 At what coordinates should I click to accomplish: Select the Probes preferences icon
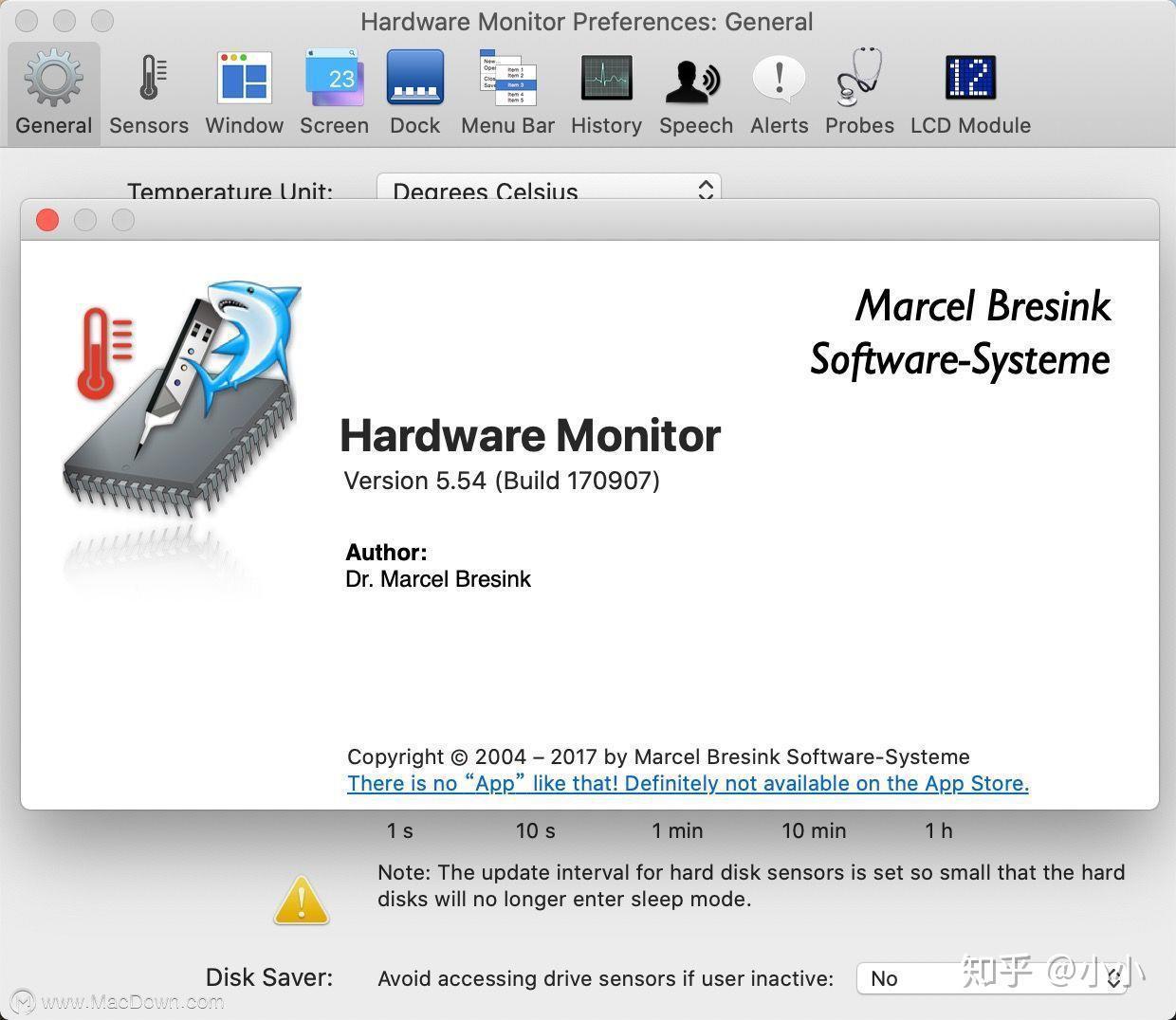tap(858, 90)
